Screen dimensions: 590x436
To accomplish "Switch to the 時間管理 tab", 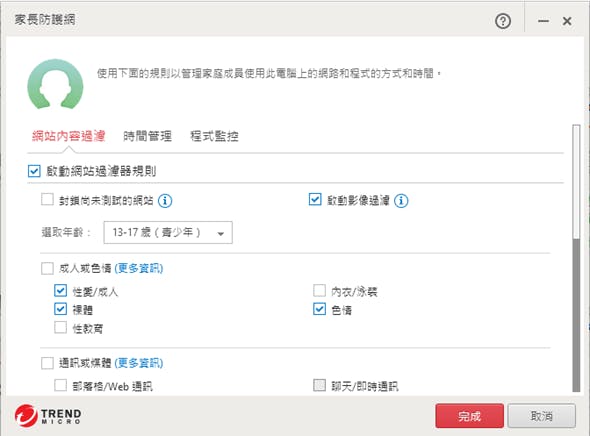I will [x=148, y=136].
